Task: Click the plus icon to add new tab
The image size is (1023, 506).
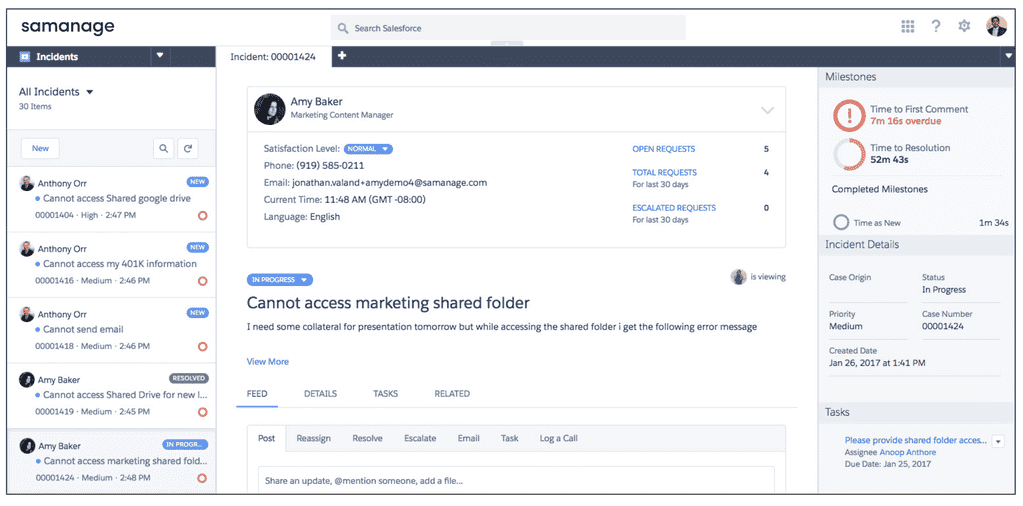Action: [x=341, y=56]
